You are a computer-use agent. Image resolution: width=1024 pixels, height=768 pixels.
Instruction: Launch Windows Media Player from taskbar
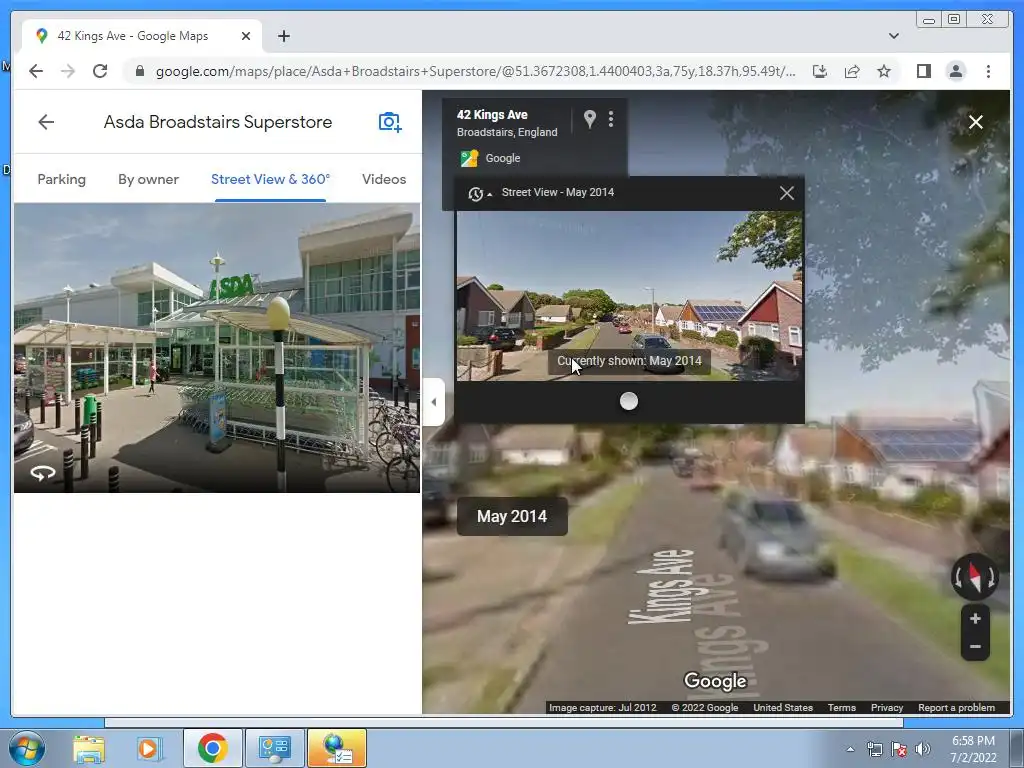tap(149, 748)
